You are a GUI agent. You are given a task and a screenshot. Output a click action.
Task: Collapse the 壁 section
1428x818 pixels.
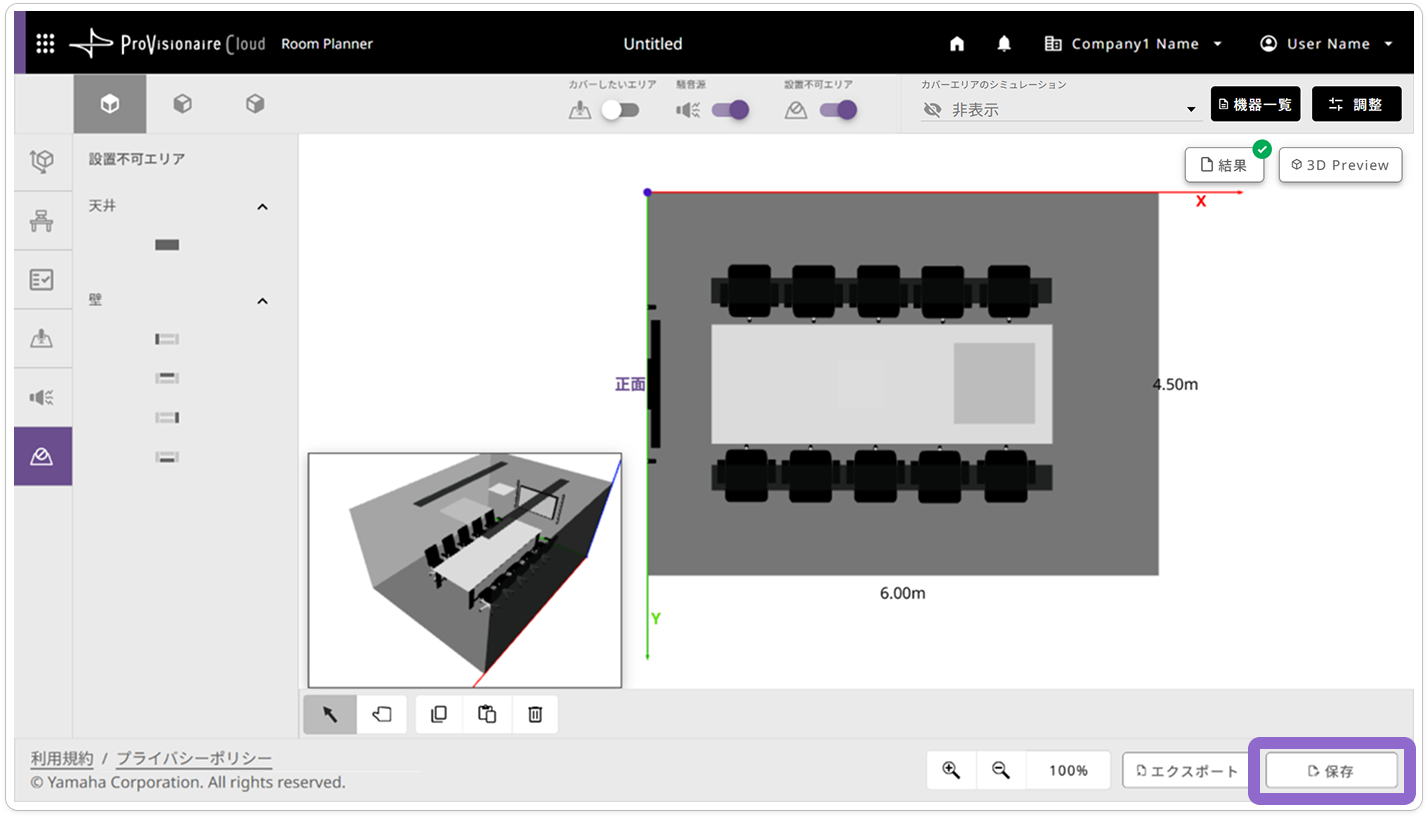262,301
